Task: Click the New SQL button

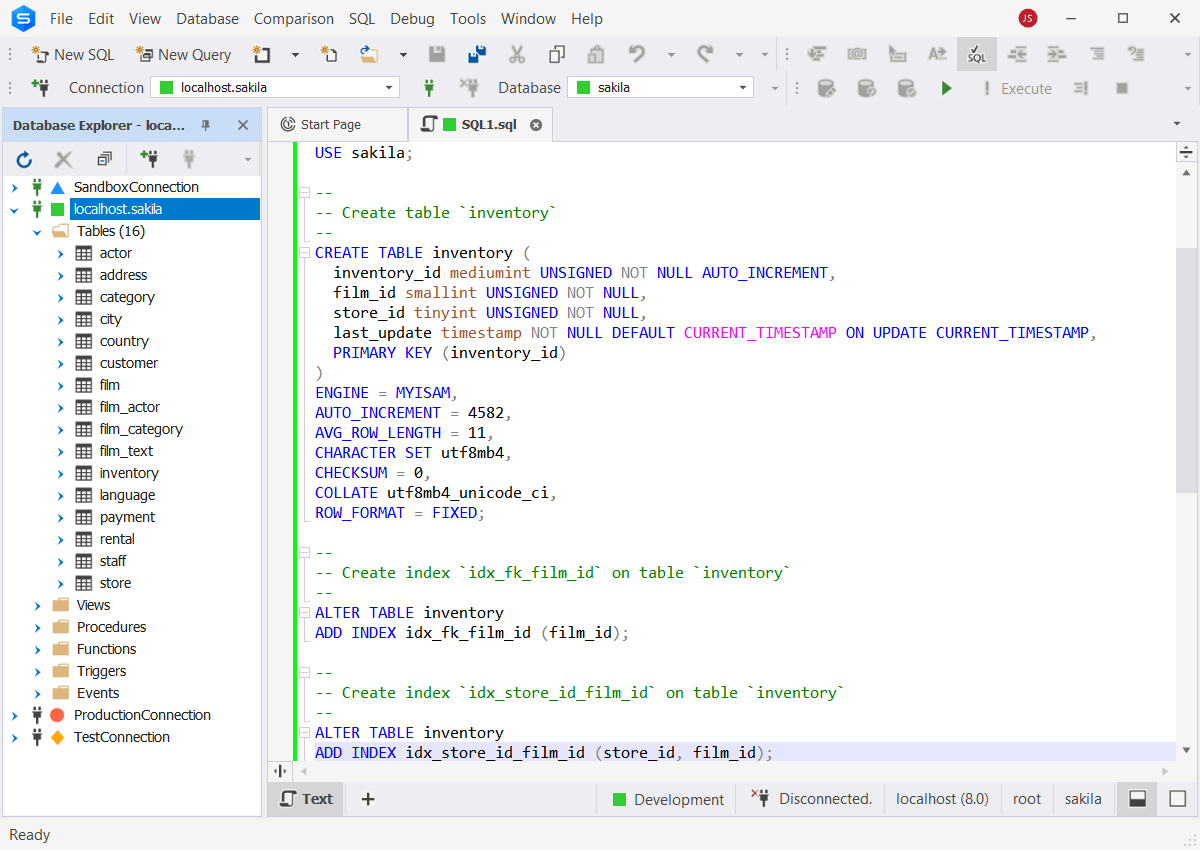Action: tap(73, 55)
